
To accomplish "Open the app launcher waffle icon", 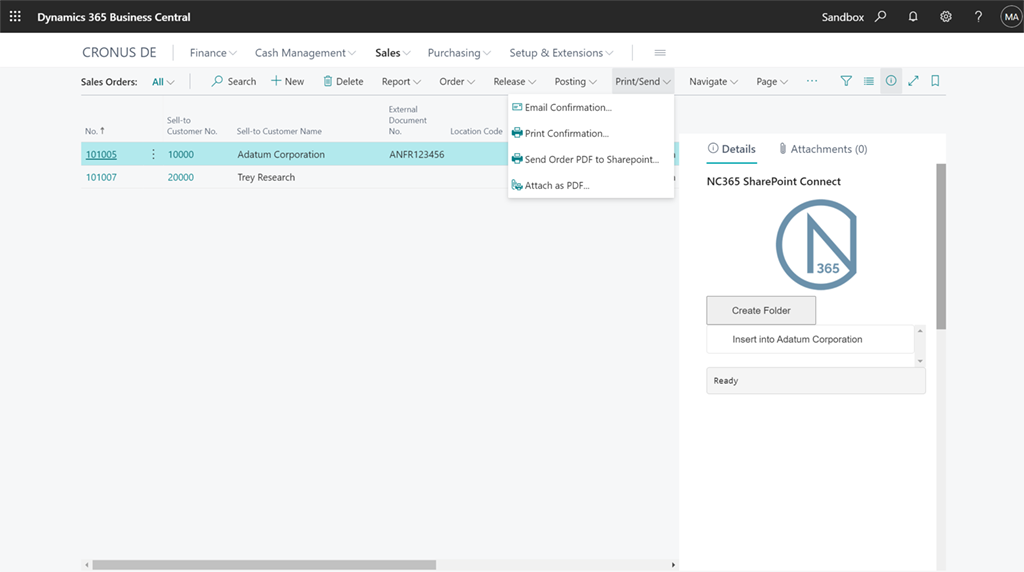I will [15, 16].
